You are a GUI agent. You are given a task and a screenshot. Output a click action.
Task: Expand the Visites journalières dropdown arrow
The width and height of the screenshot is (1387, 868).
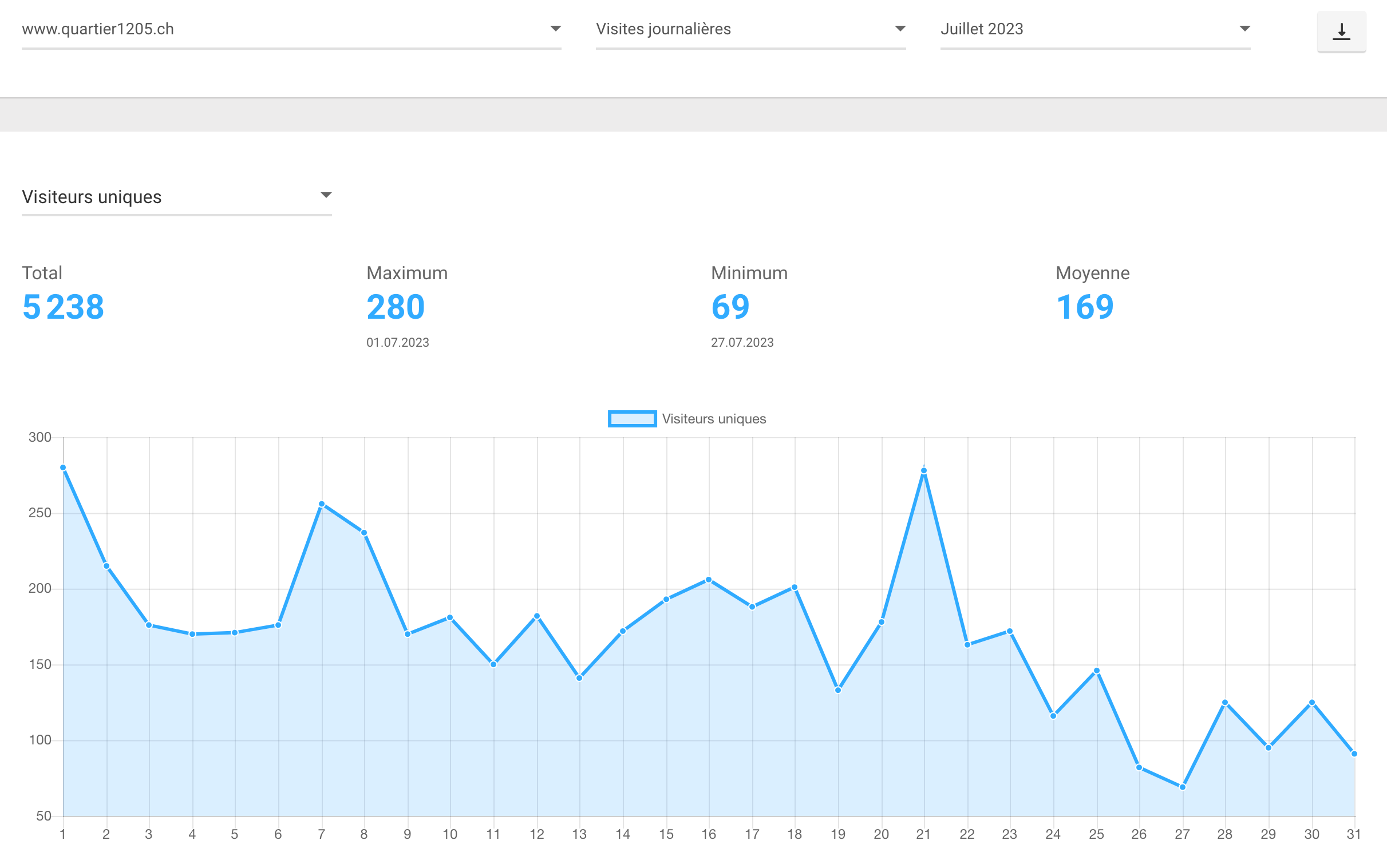click(900, 29)
